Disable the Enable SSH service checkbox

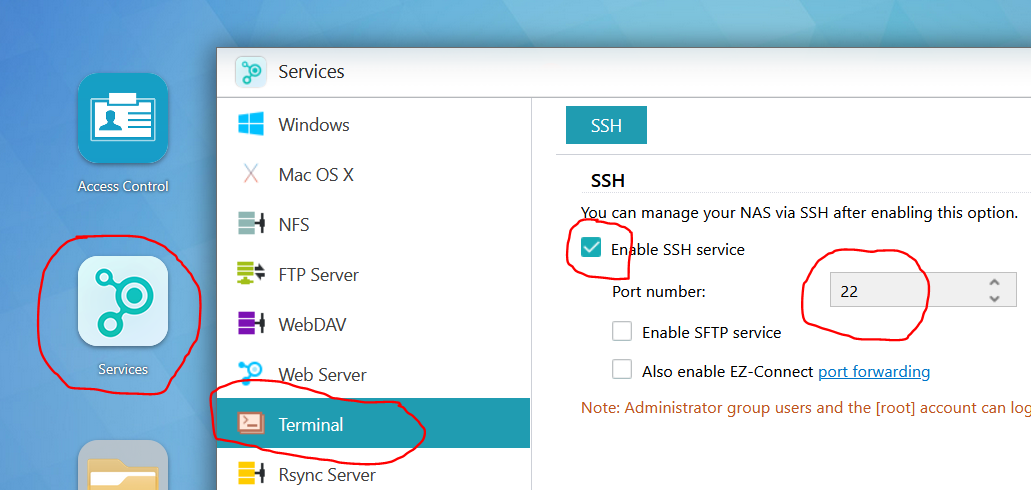tap(591, 249)
